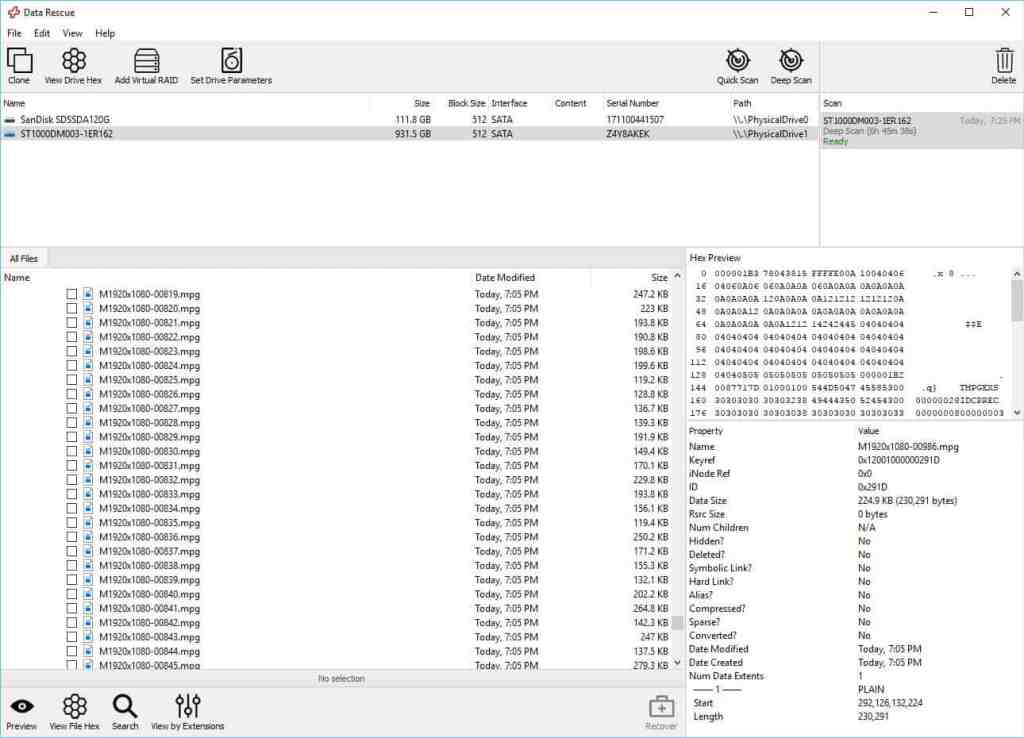
Task: Select the ST1000DM003-1ER162 deep scan entry
Action: [916, 128]
